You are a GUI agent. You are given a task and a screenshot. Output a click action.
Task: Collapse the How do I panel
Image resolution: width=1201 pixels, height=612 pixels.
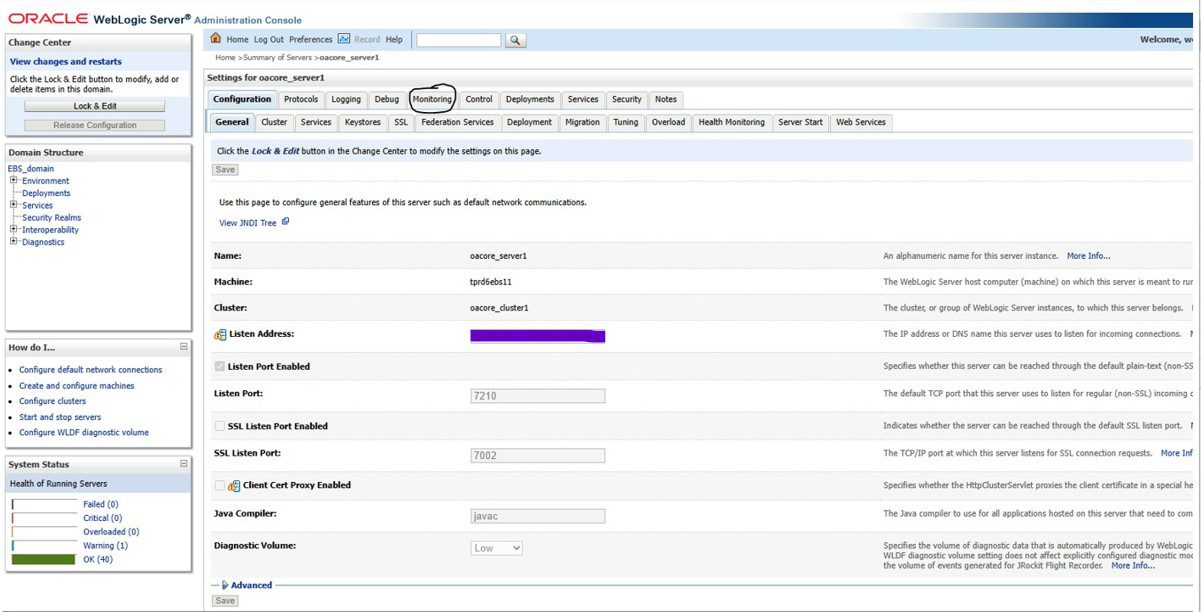[183, 347]
